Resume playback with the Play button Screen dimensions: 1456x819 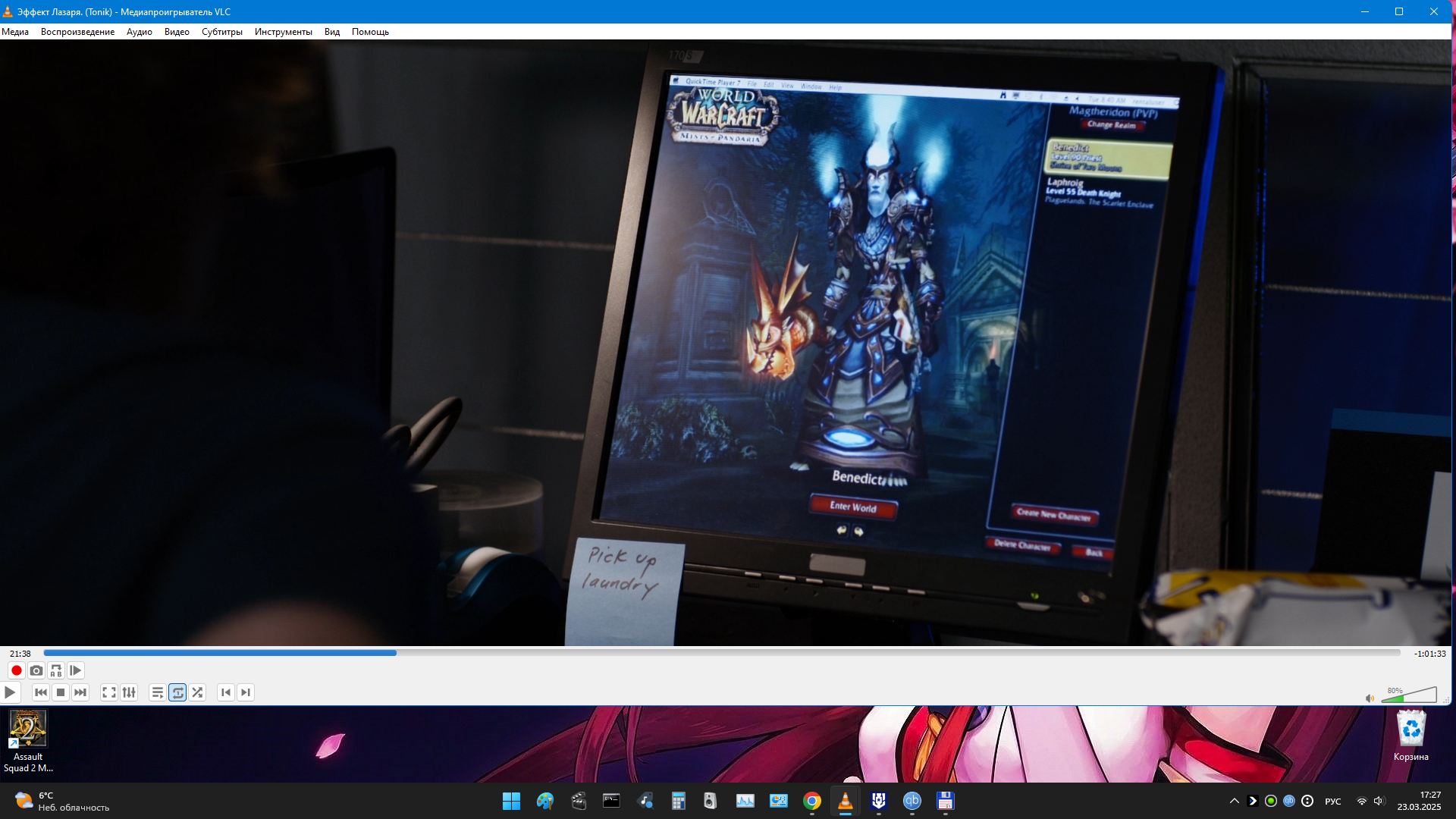coord(10,692)
